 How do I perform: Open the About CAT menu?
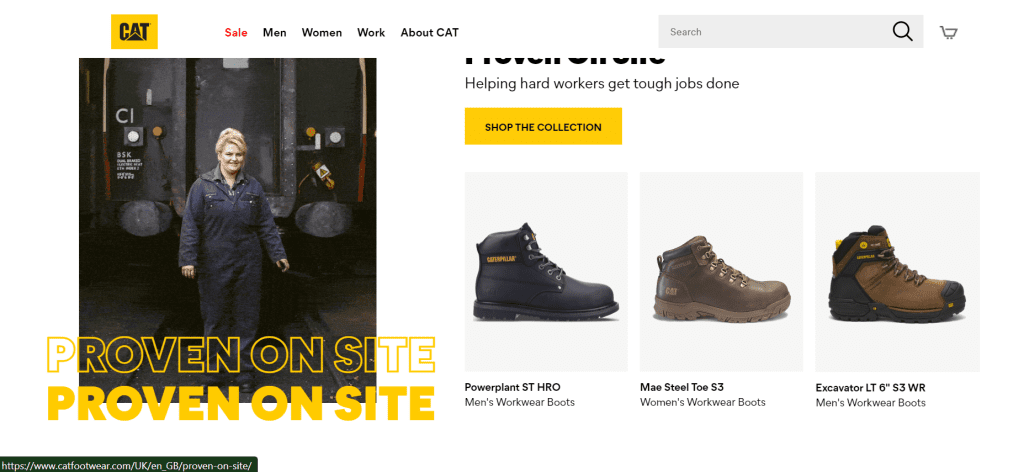(429, 32)
